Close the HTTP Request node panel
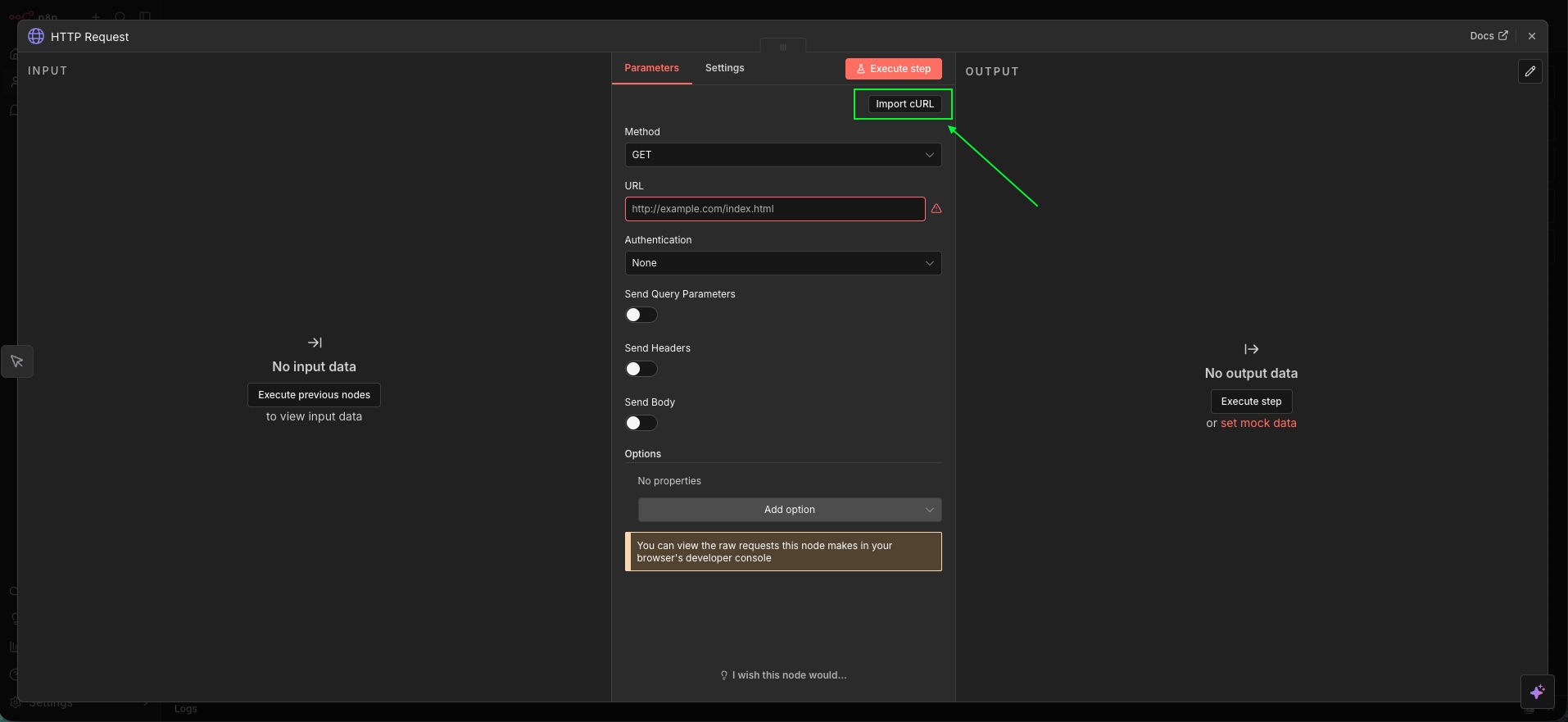The width and height of the screenshot is (1568, 722). (1531, 36)
